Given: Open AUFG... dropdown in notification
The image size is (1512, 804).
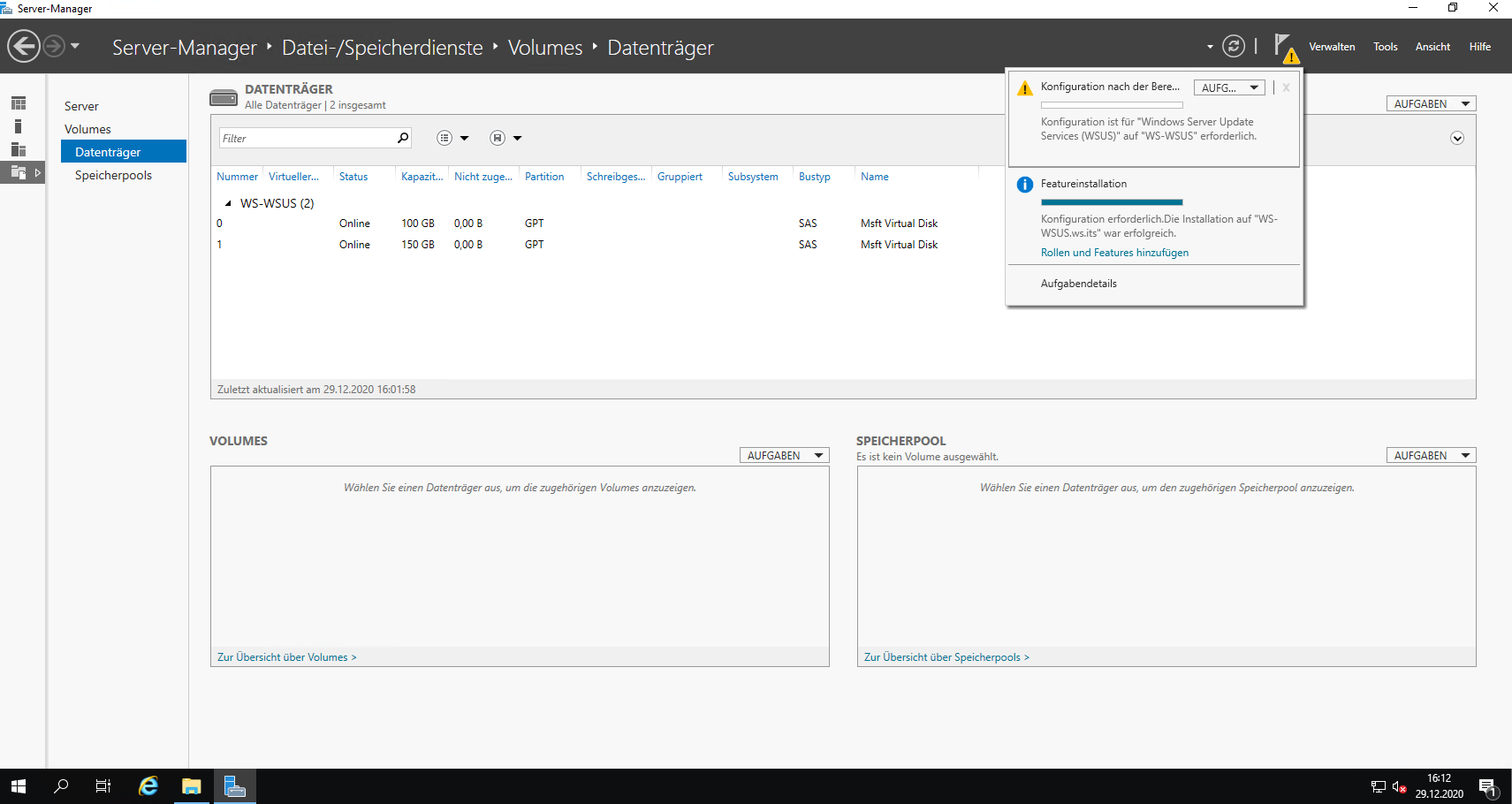Looking at the screenshot, I should [x=1229, y=87].
